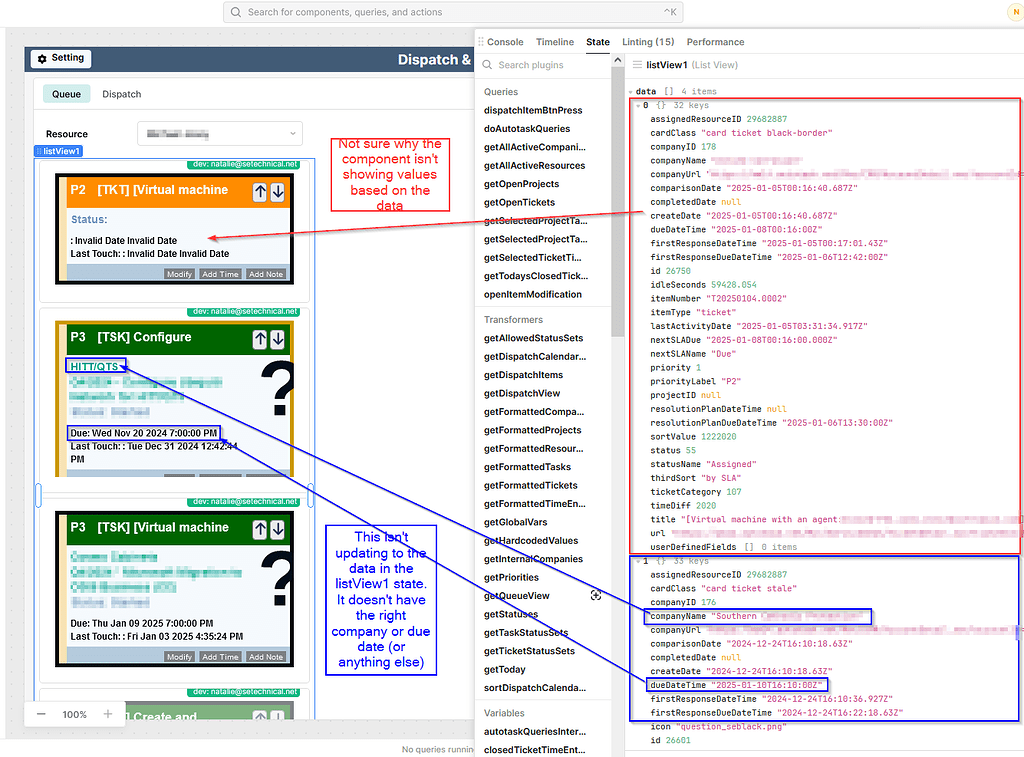Image resolution: width=1024 pixels, height=757 pixels.
Task: Click the search icon in the top component search bar
Action: (234, 12)
